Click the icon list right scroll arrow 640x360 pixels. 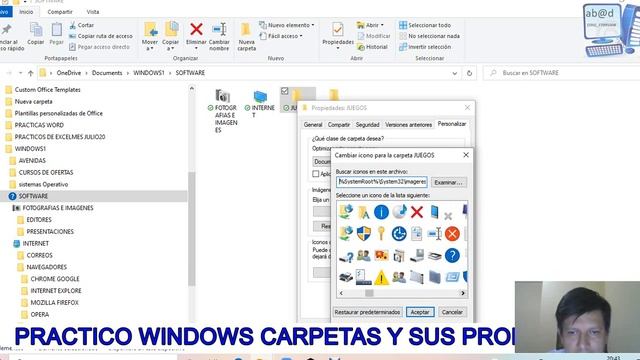[463, 293]
